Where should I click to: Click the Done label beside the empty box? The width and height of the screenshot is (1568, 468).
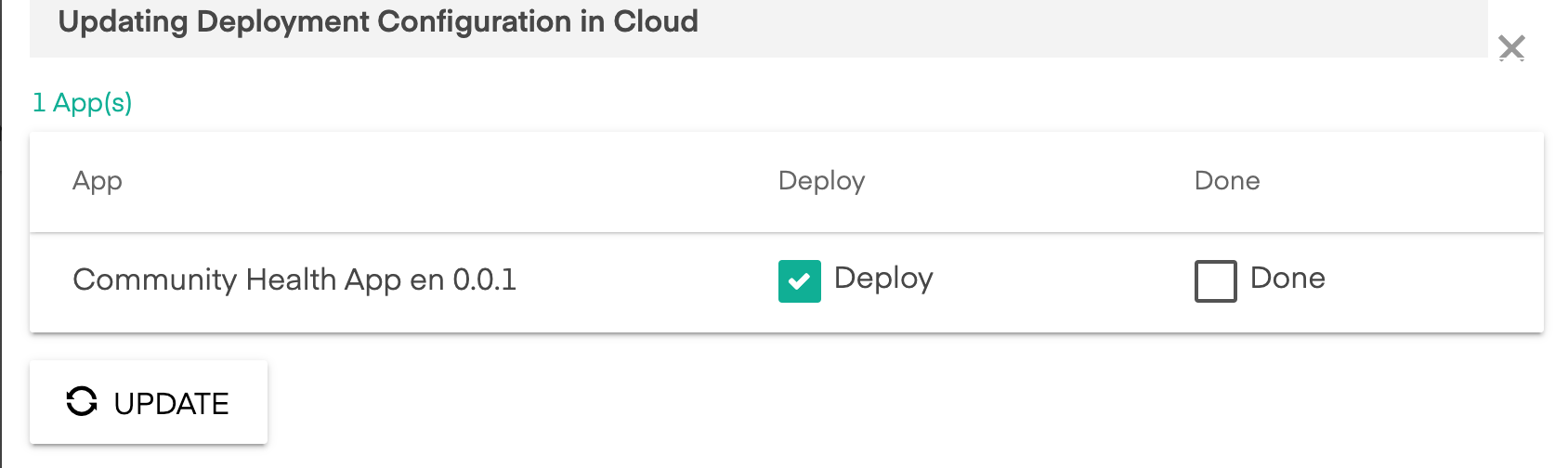[1287, 278]
